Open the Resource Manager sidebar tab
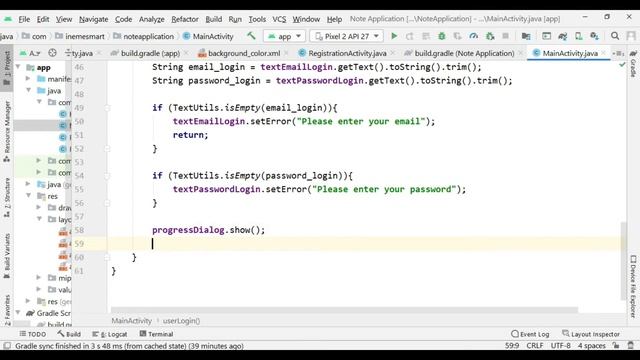This screenshot has width=640, height=360. click(x=7, y=131)
